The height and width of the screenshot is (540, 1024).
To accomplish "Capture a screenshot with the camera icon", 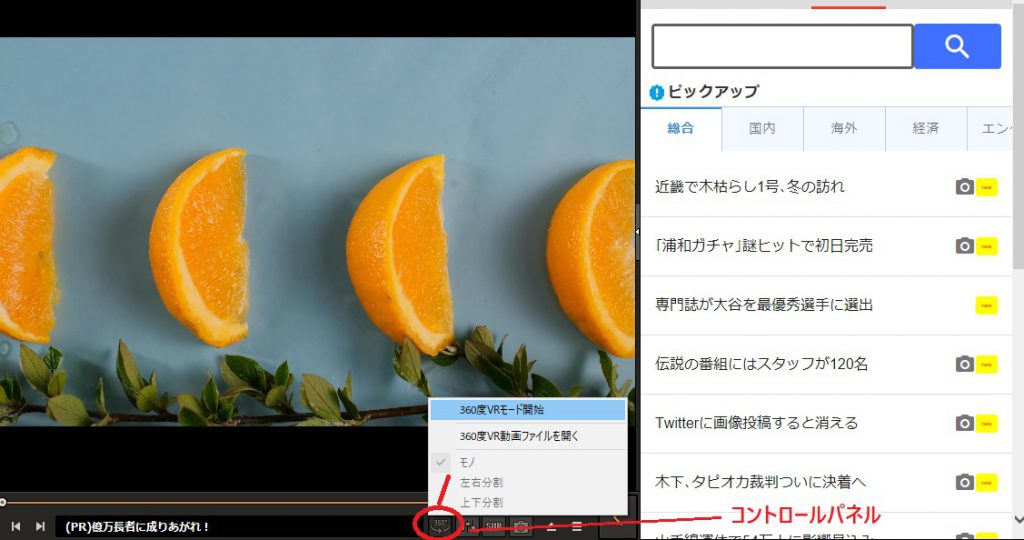I will pyautogui.click(x=520, y=526).
